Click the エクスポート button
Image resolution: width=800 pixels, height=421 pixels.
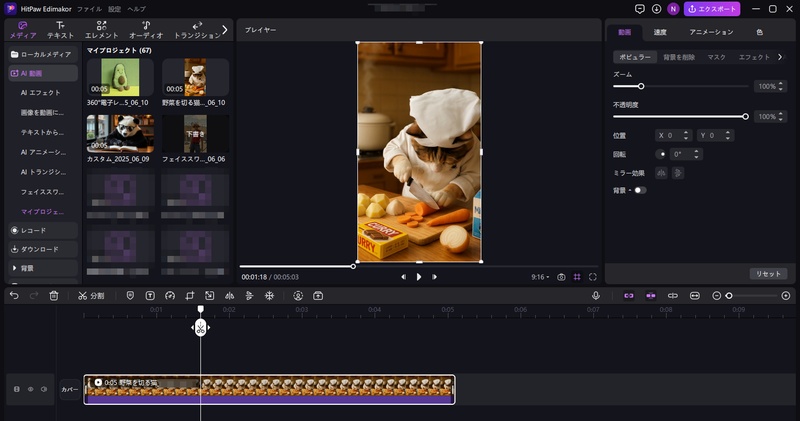712,9
